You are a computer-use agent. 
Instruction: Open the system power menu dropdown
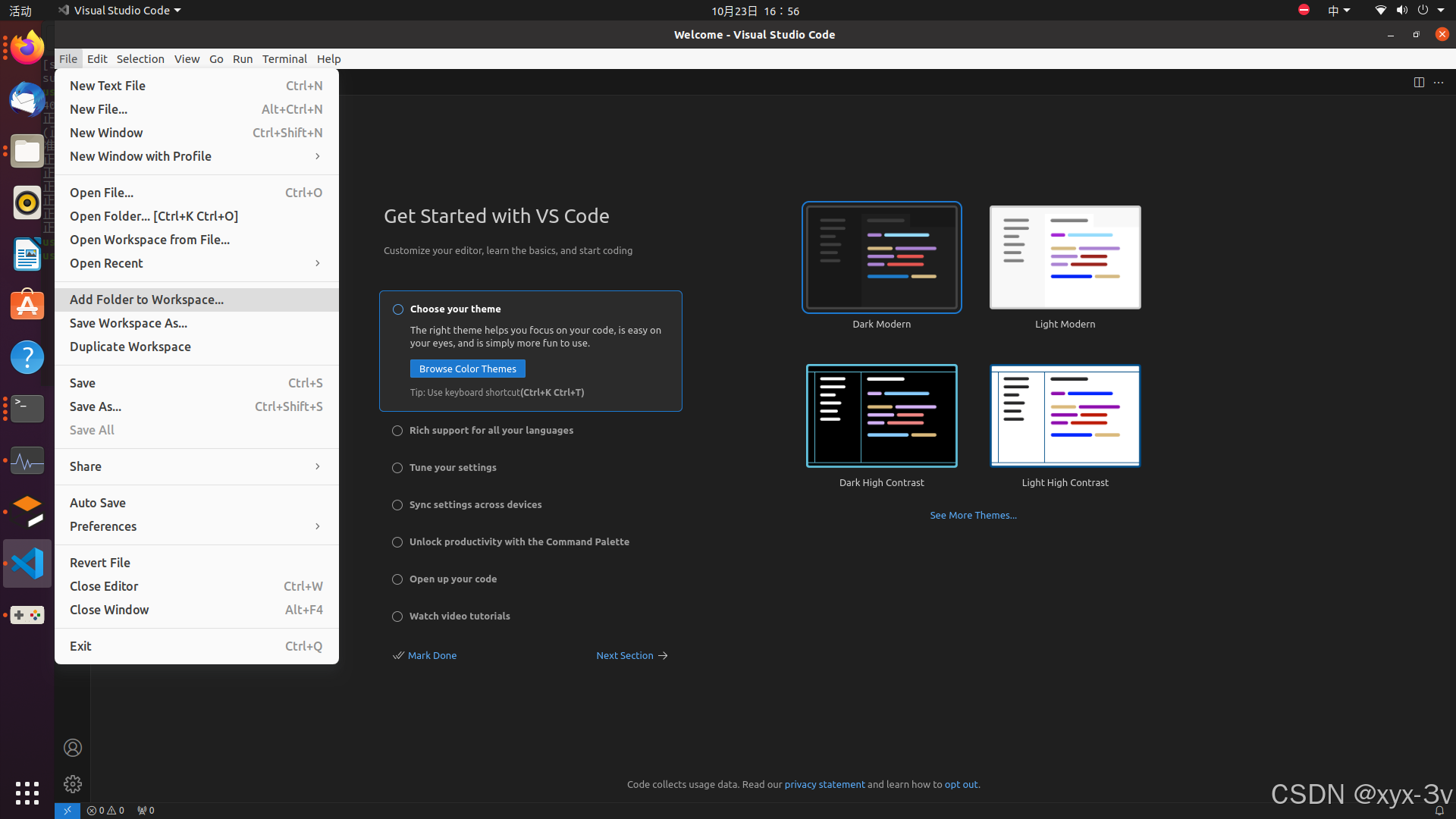[x=1431, y=11]
